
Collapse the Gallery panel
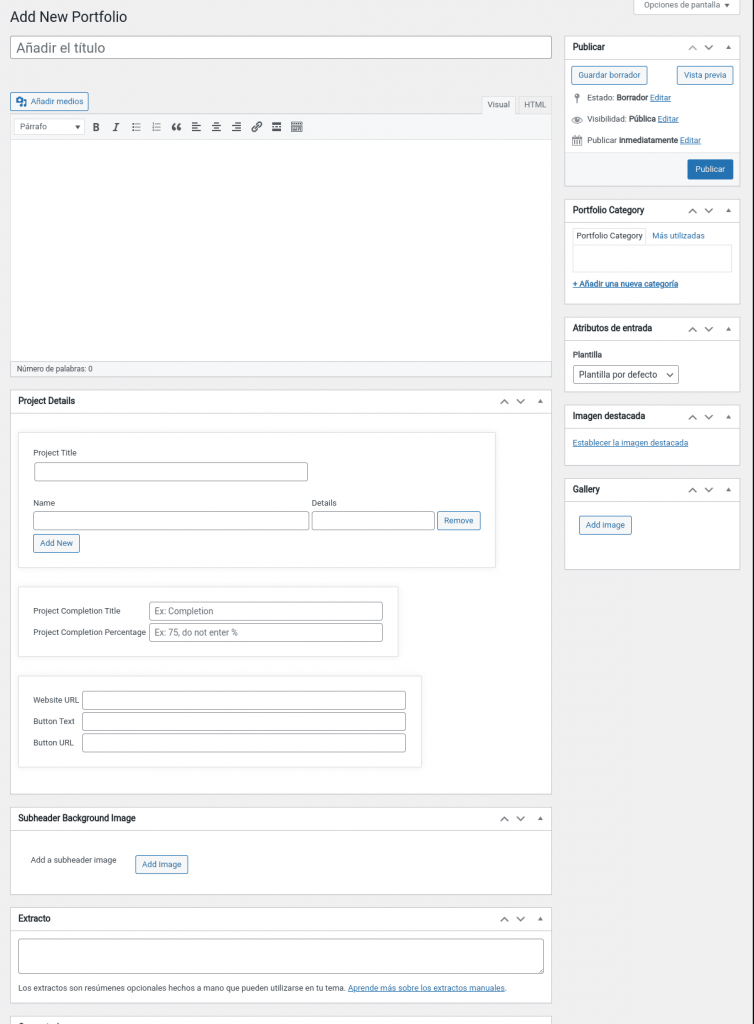(729, 490)
